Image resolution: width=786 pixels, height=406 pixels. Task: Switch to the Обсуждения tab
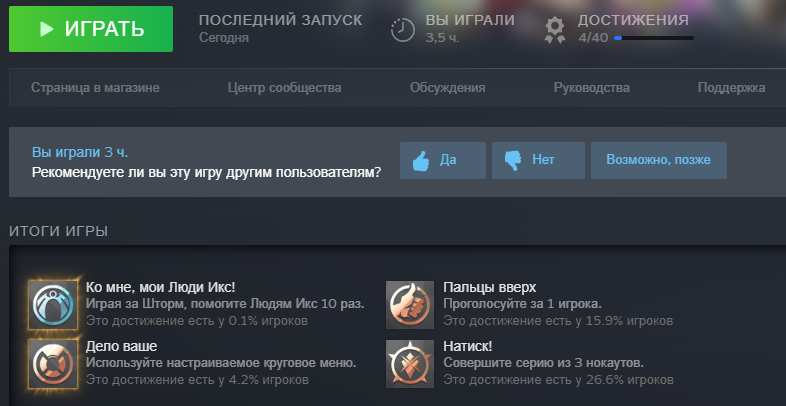pos(448,88)
